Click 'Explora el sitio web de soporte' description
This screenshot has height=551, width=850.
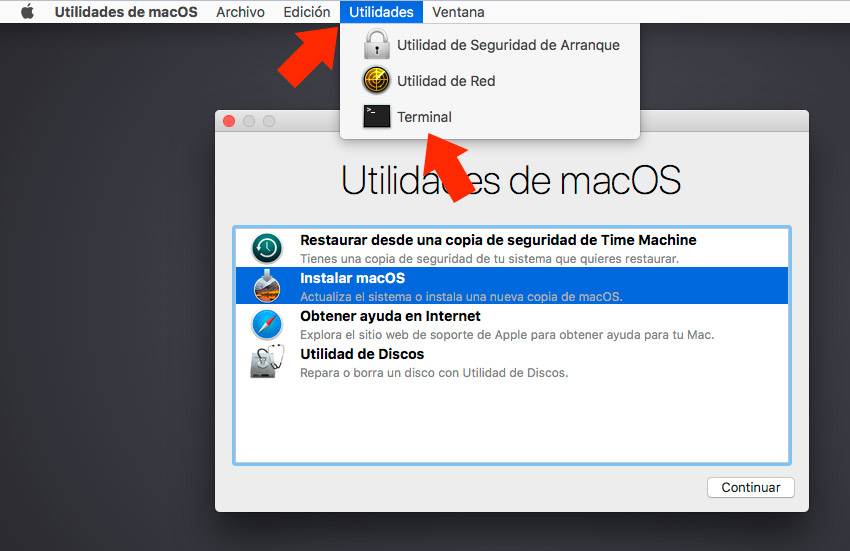pyautogui.click(x=507, y=335)
